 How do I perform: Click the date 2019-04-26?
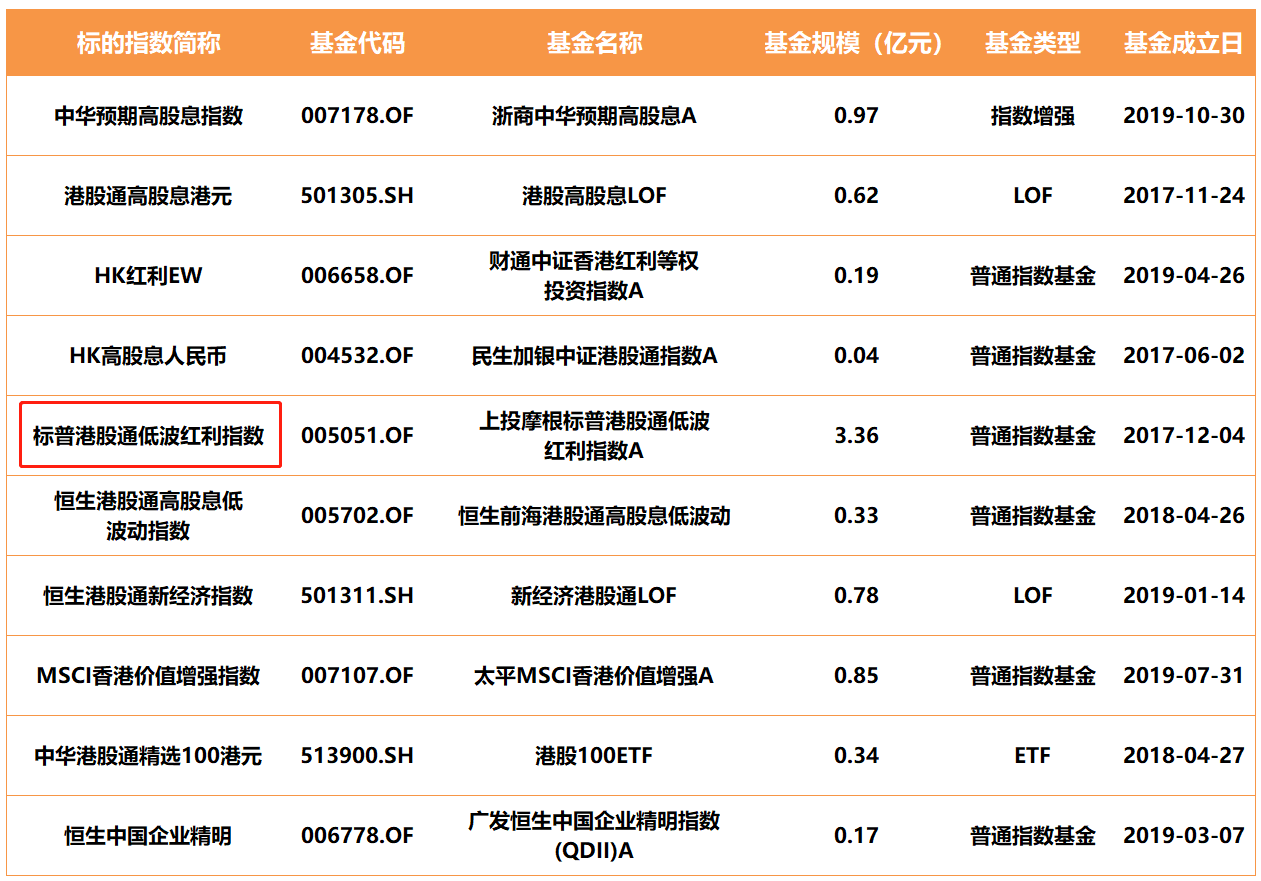1184,276
